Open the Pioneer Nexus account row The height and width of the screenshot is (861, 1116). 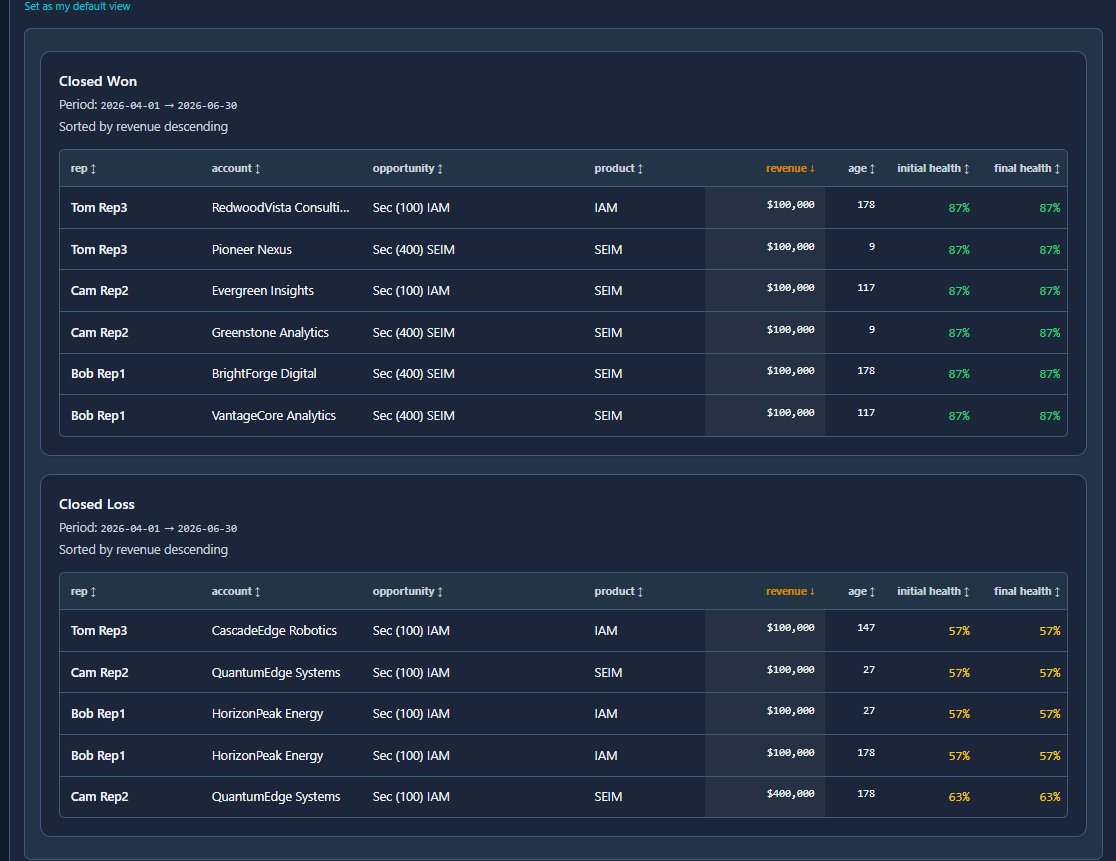point(252,250)
